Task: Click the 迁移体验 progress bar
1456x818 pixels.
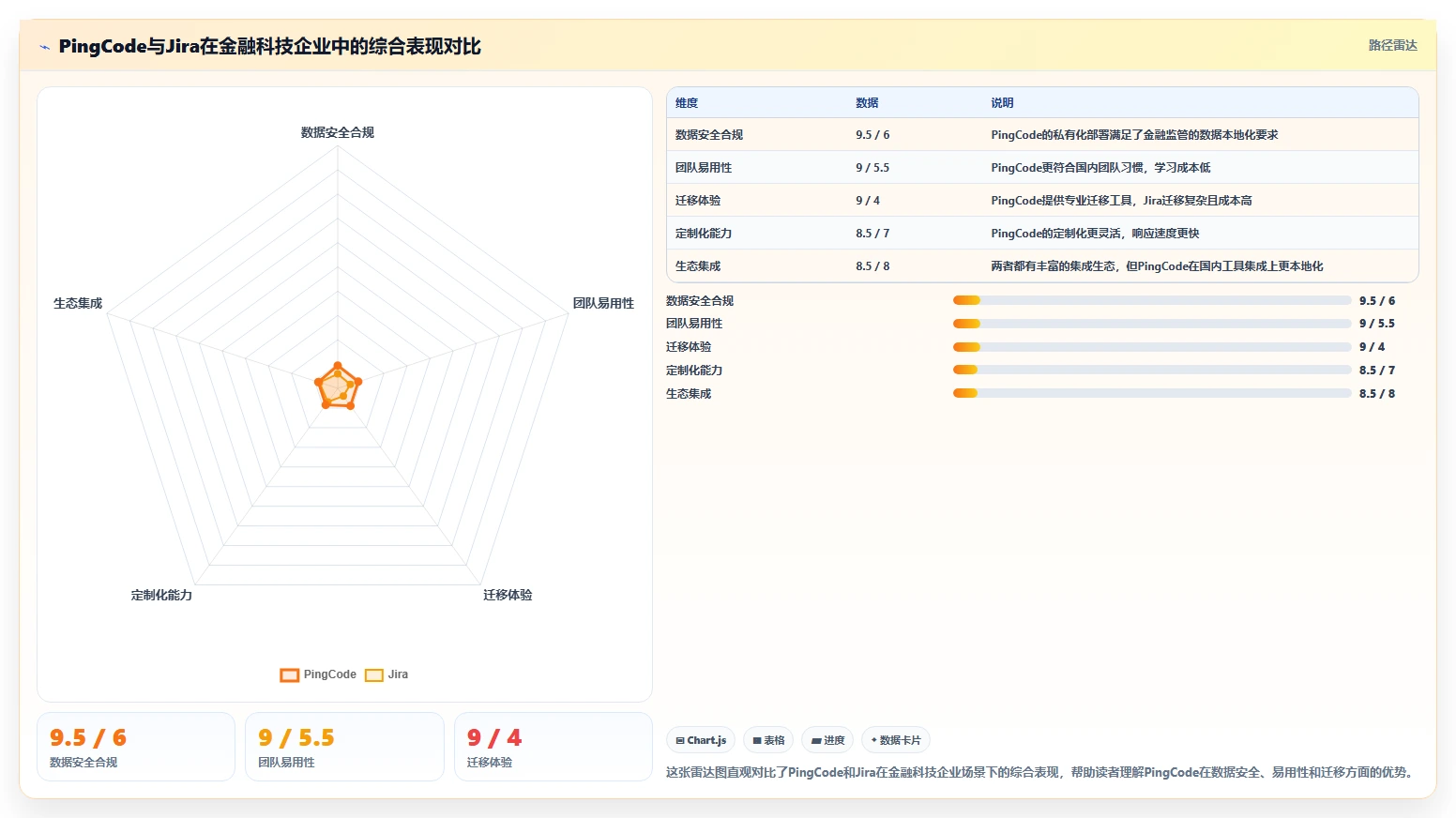Action: coord(1152,347)
